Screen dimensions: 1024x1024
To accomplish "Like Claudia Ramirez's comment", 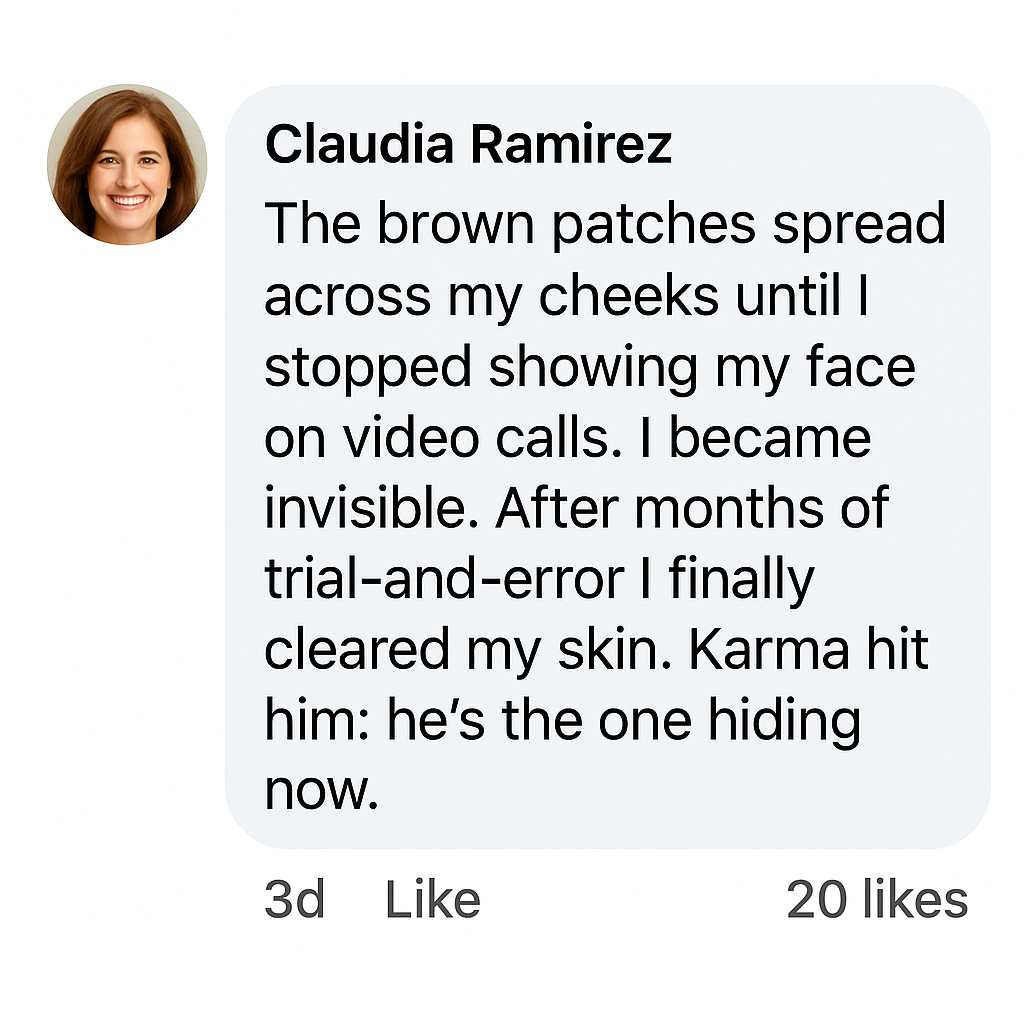I will pyautogui.click(x=432, y=900).
